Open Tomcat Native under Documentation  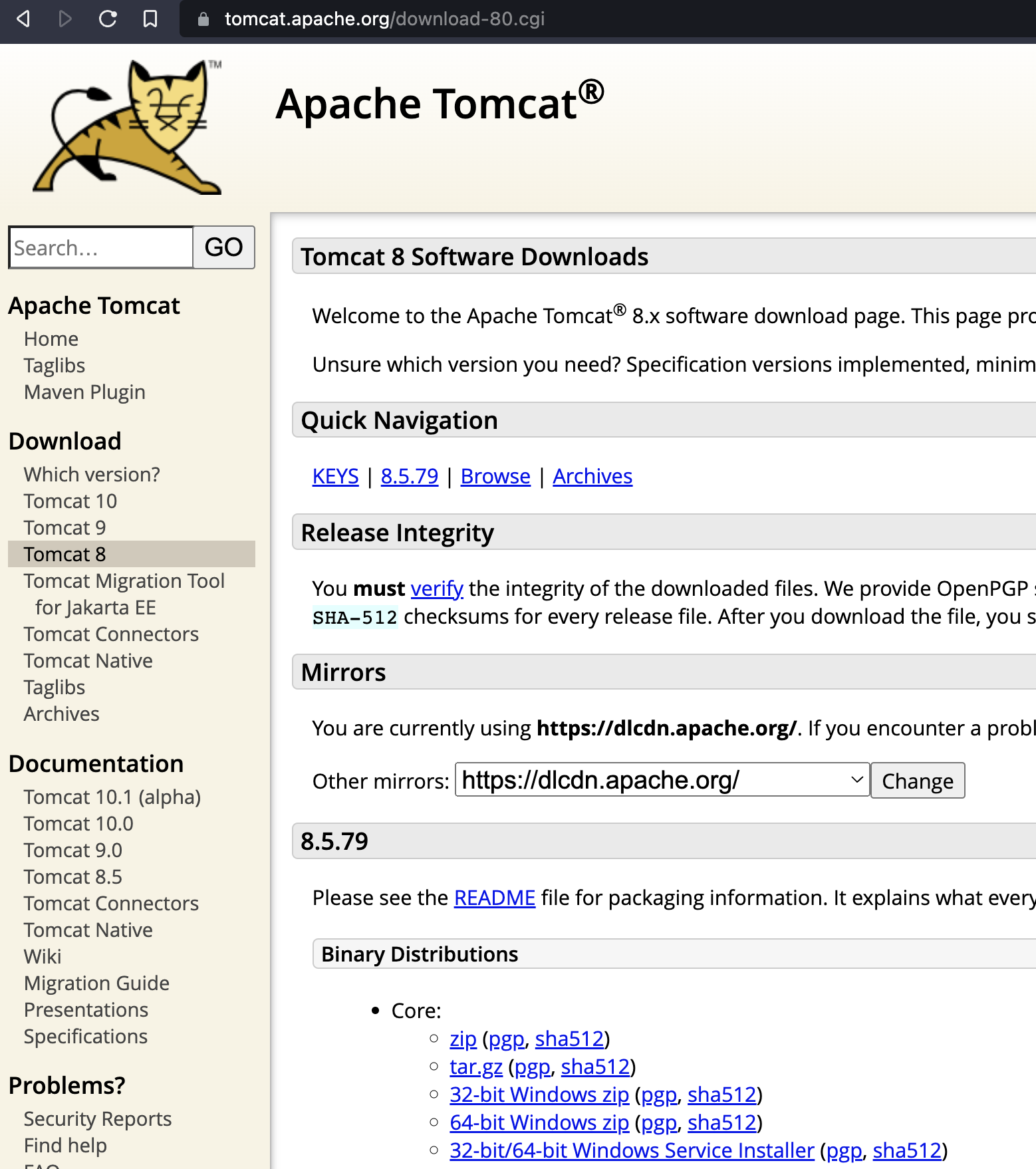88,930
